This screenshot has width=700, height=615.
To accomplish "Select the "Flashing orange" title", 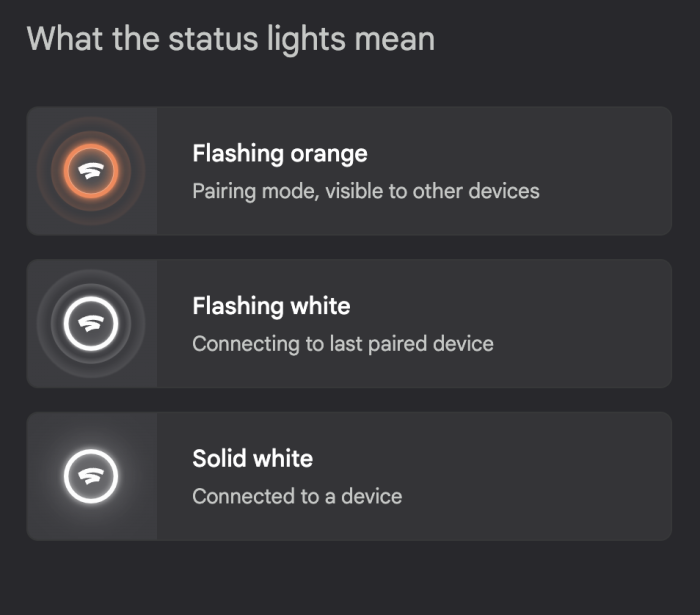I will click(x=280, y=154).
